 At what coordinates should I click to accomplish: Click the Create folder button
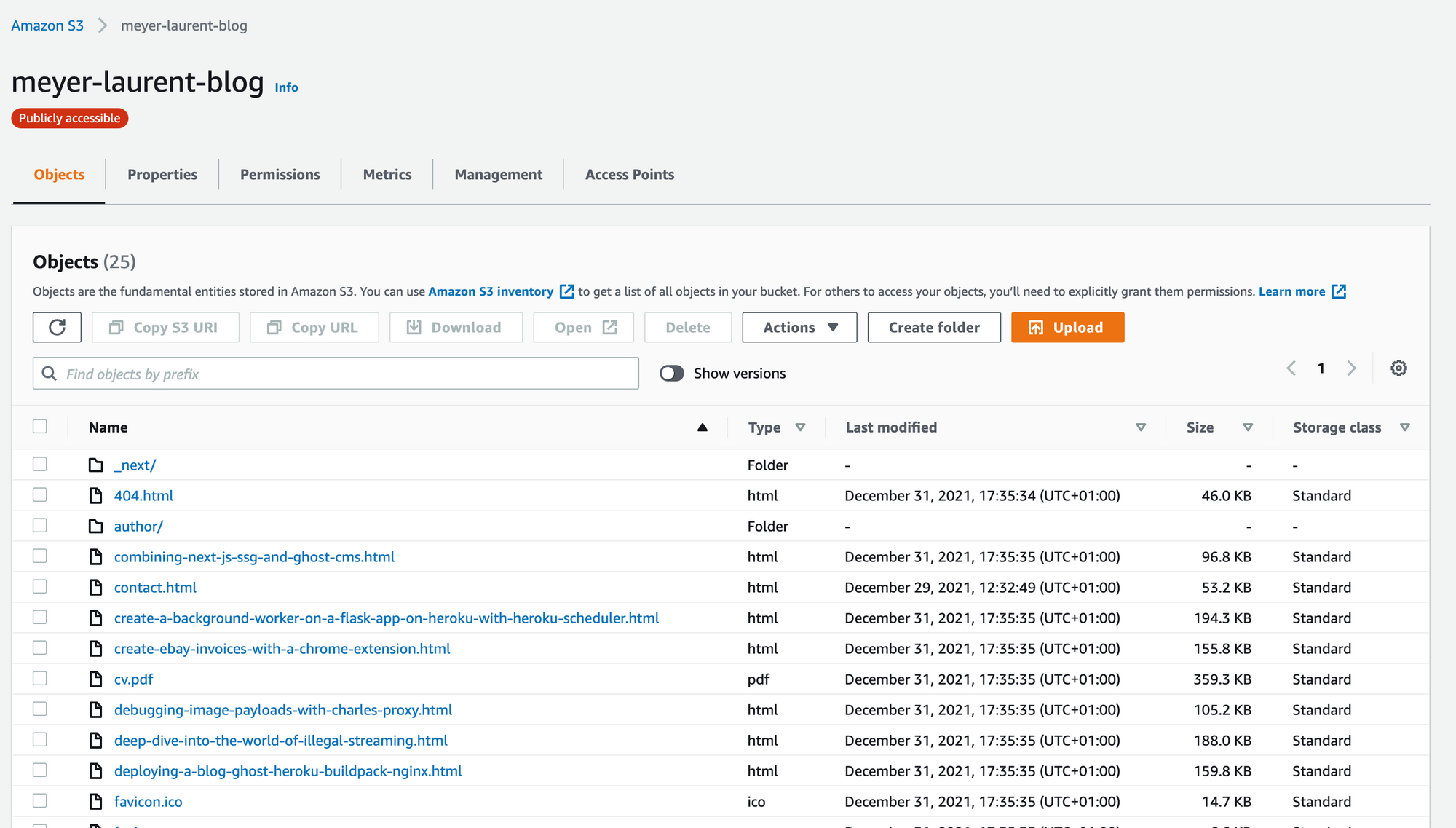[934, 328]
